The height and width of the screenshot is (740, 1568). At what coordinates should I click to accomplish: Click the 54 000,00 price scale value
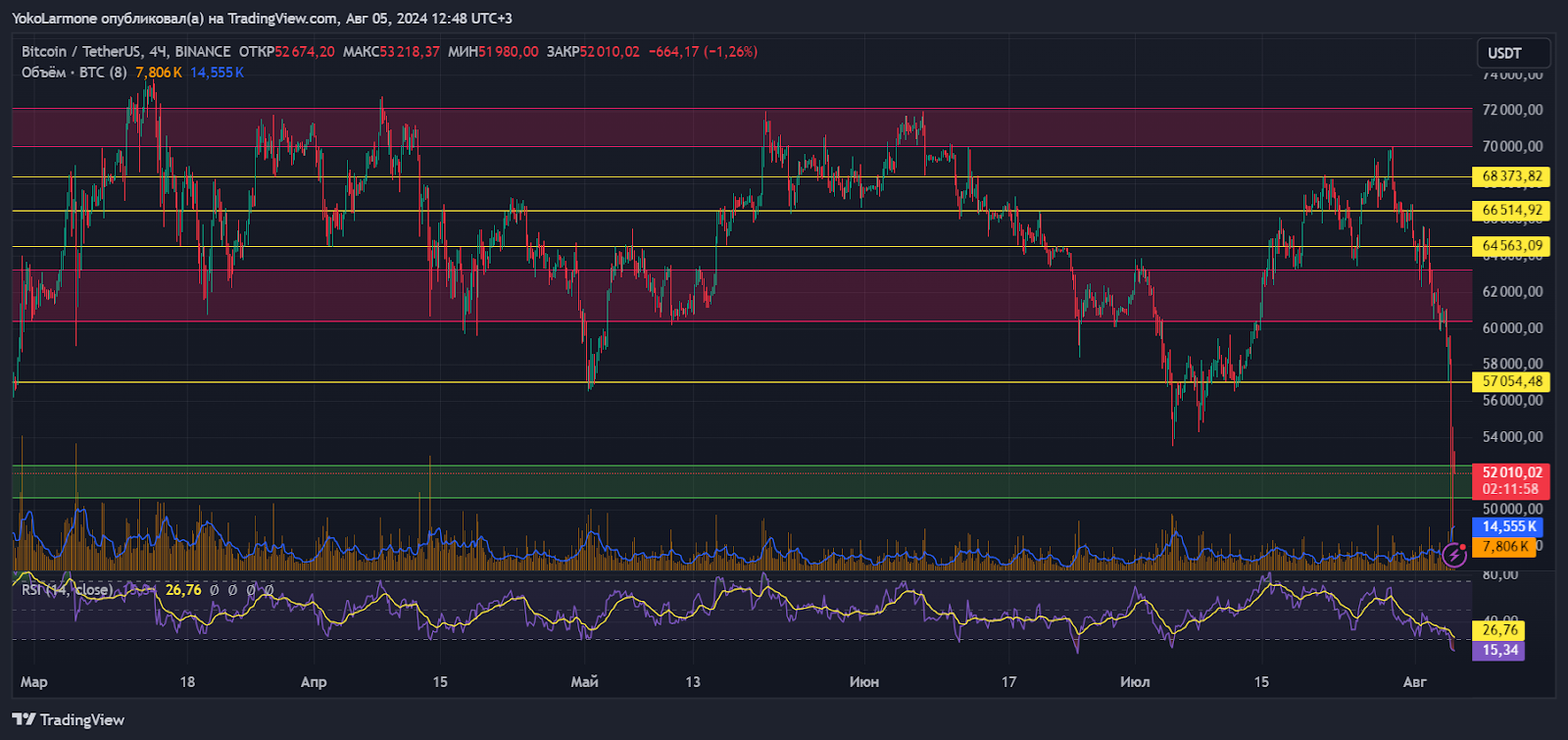click(1512, 436)
